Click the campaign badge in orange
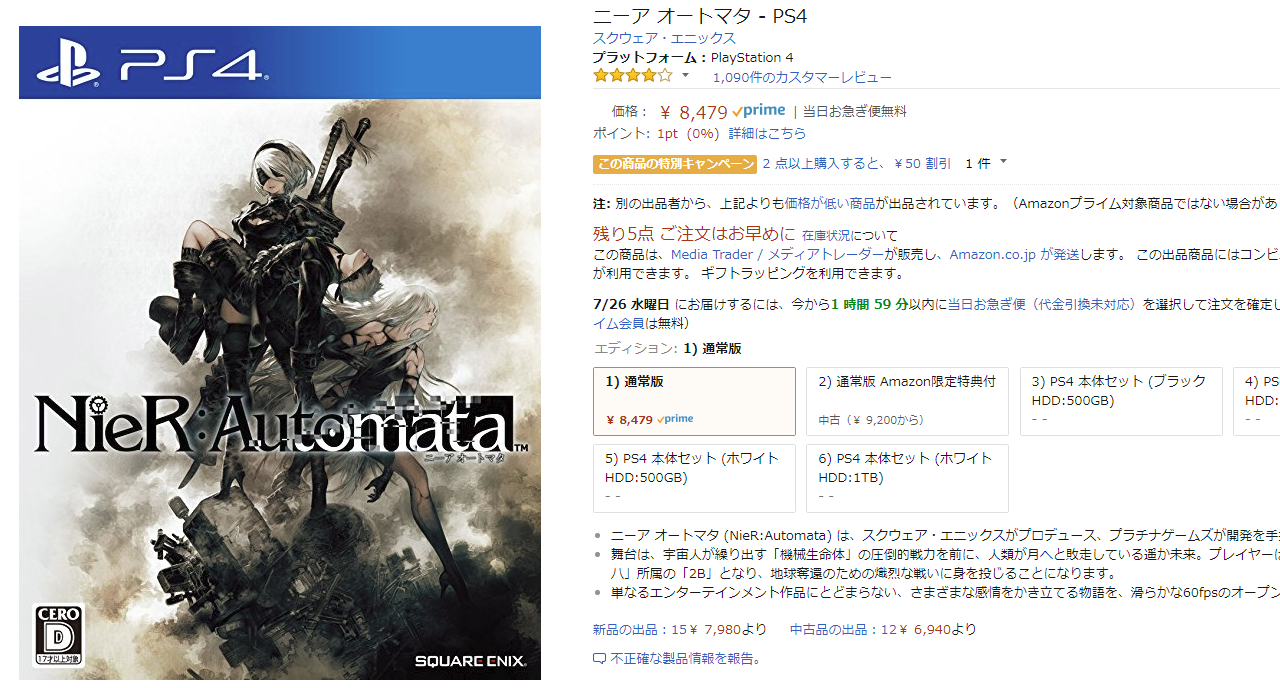Viewport: 1280px width, 688px height. pyautogui.click(x=675, y=164)
